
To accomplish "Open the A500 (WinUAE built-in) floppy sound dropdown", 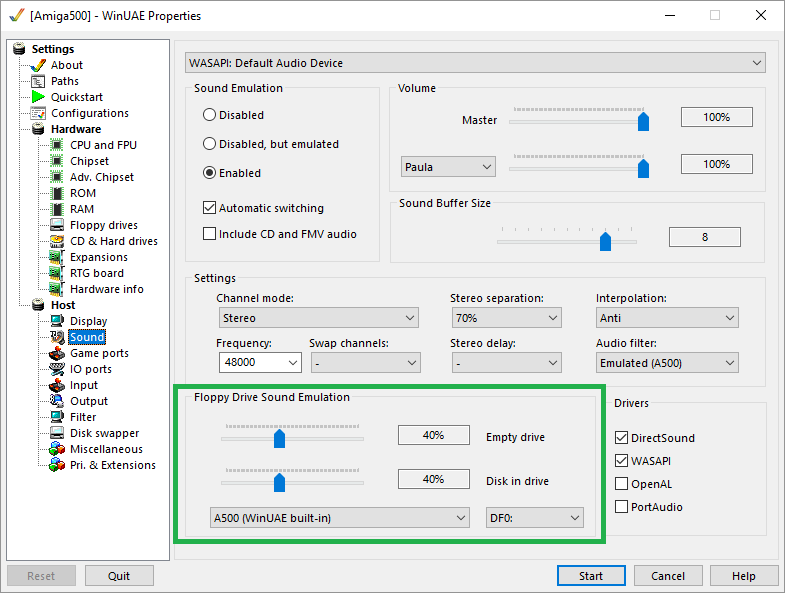I will tap(340, 518).
